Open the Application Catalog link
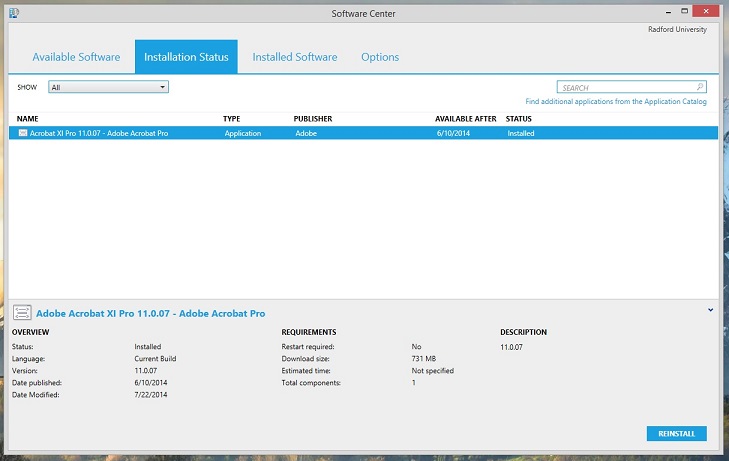The width and height of the screenshot is (729, 461). pyautogui.click(x=616, y=101)
